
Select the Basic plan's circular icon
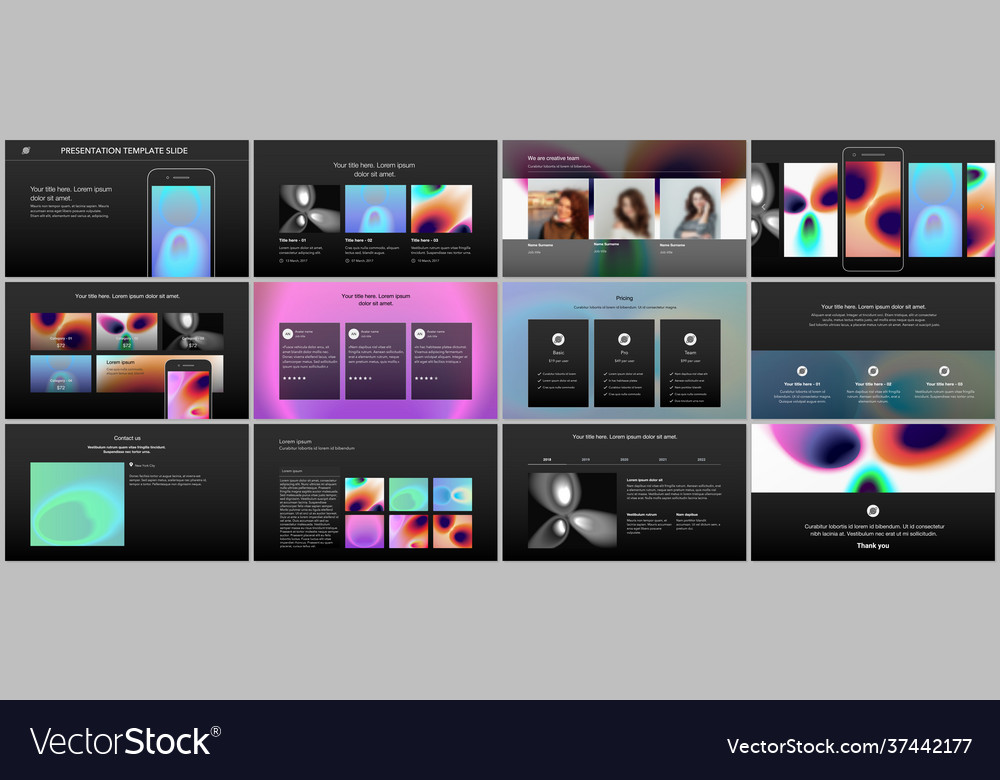pos(558,339)
